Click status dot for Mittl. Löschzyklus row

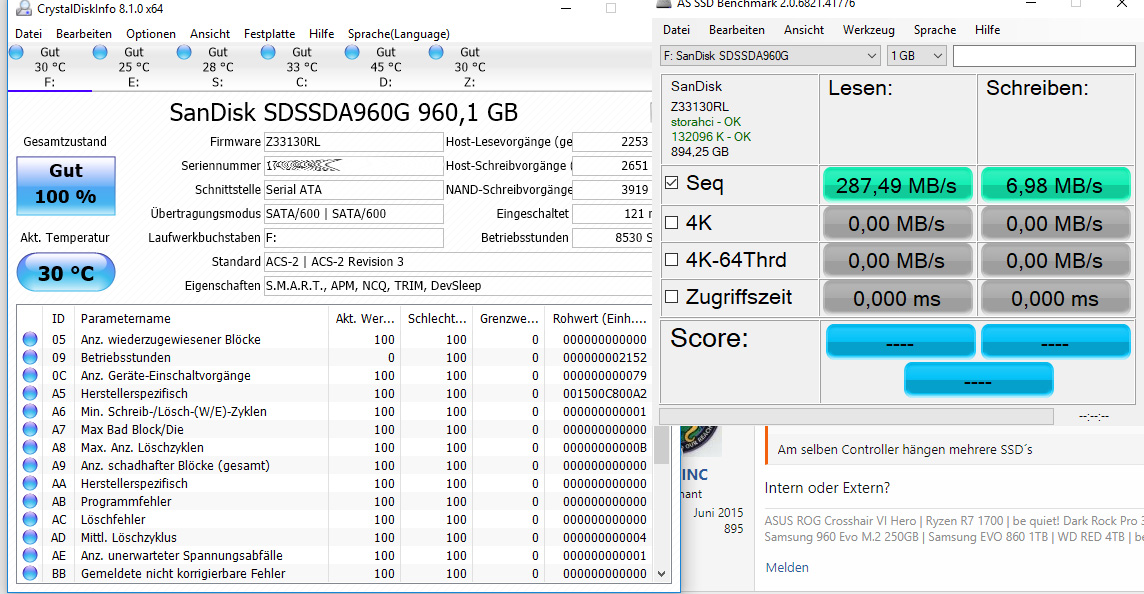30,537
